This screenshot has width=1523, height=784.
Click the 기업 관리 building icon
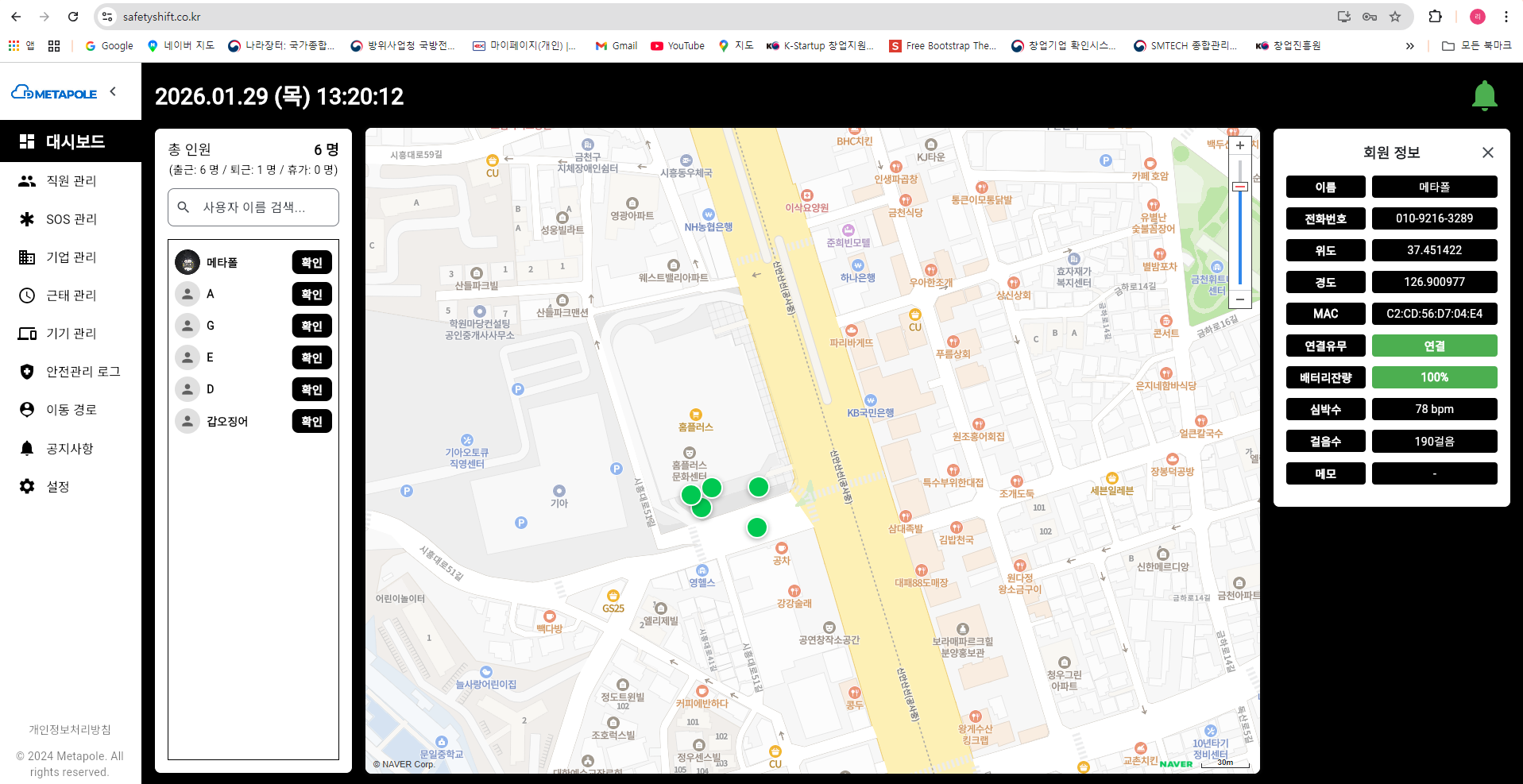point(27,257)
